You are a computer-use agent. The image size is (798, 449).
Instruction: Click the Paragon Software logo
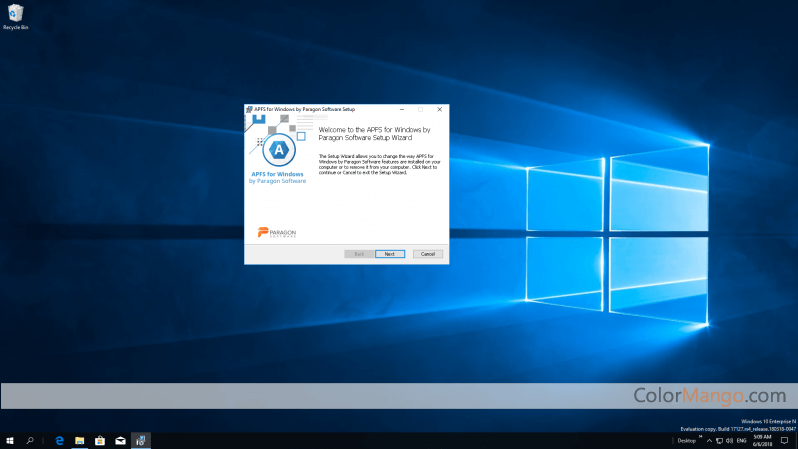277,232
